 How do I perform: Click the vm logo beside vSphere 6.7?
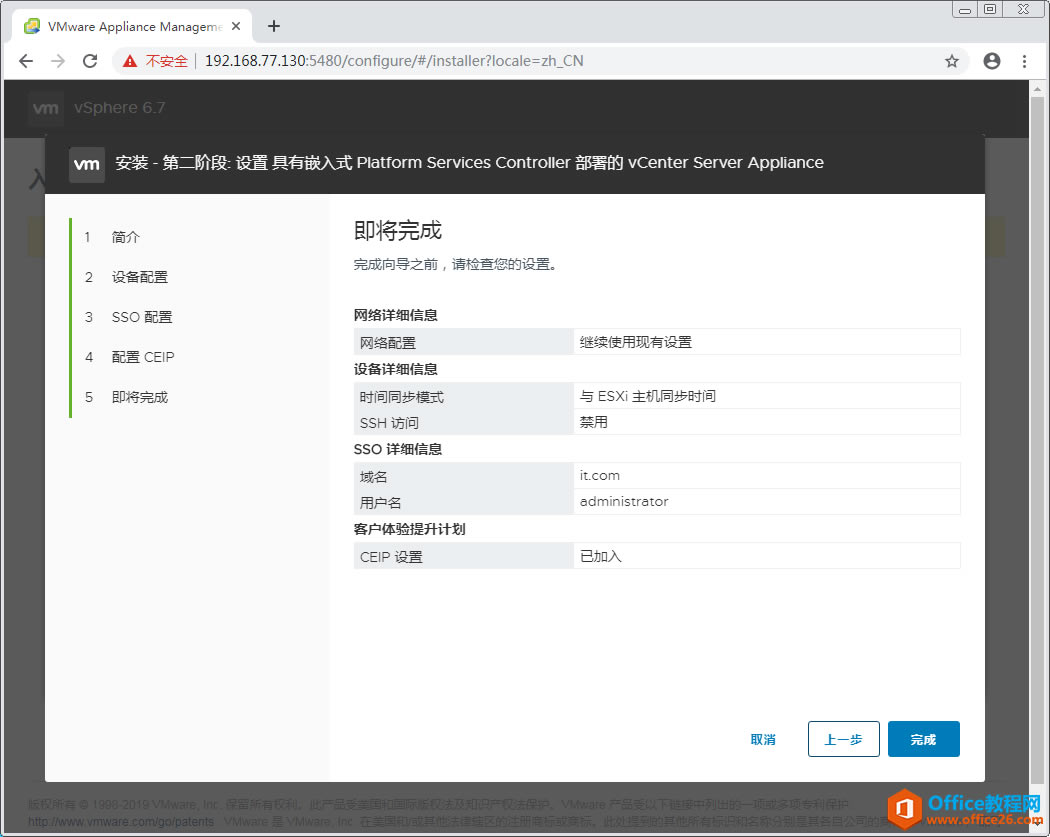point(46,108)
